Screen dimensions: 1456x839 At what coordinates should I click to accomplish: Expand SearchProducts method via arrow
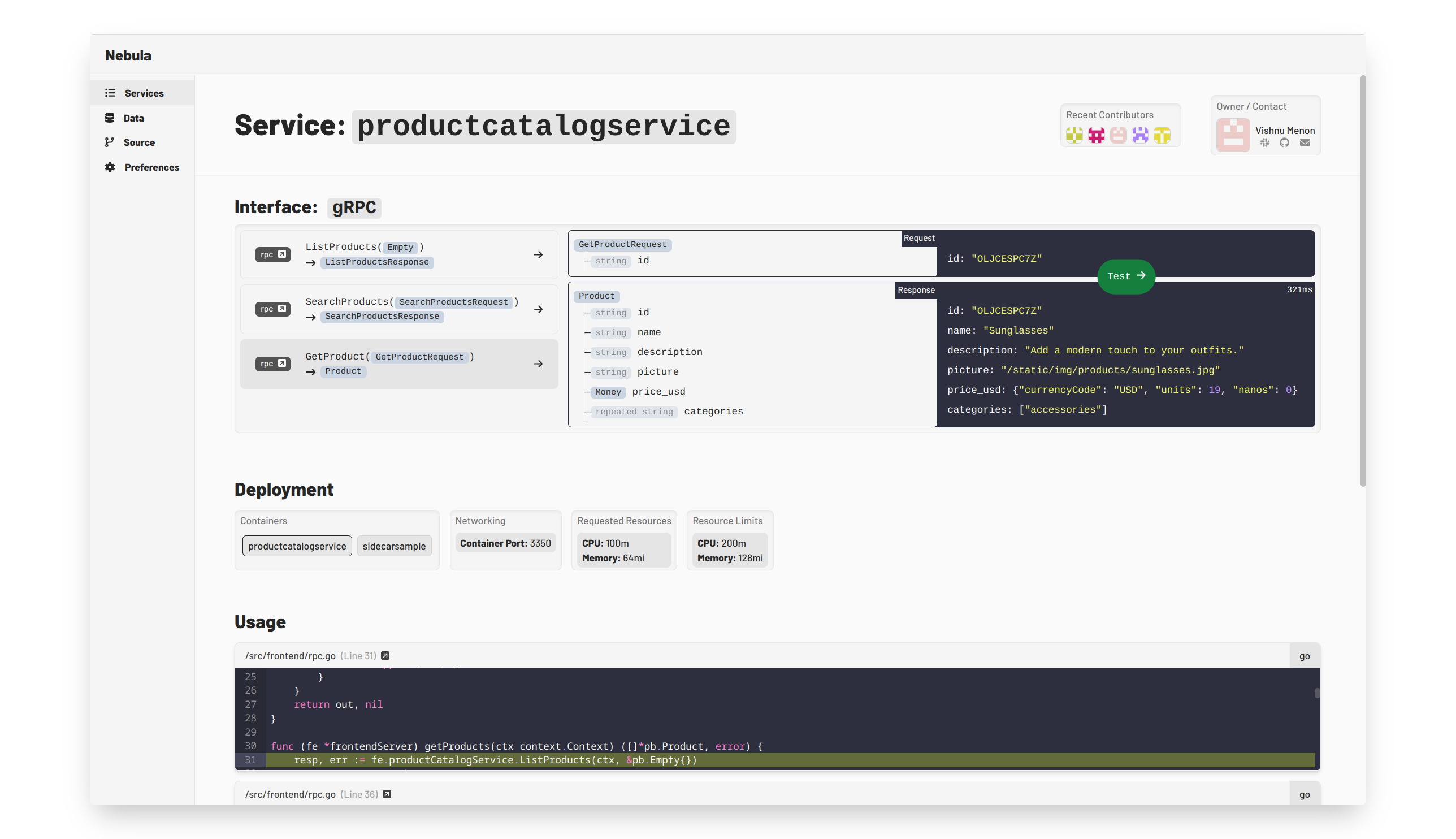pos(538,309)
